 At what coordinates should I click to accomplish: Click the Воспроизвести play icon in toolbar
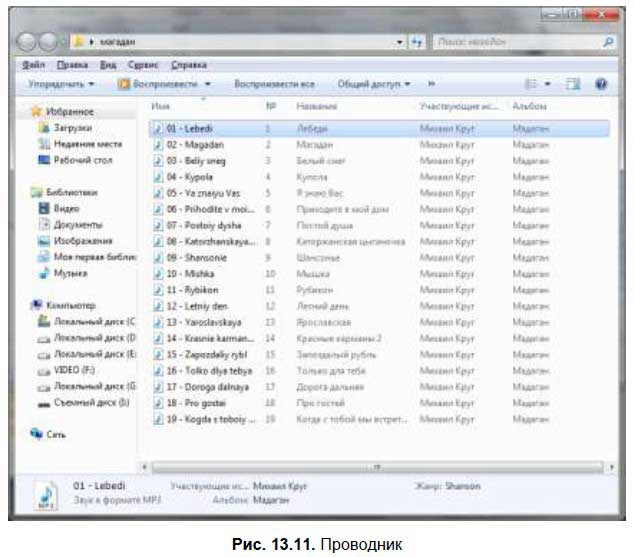(124, 84)
